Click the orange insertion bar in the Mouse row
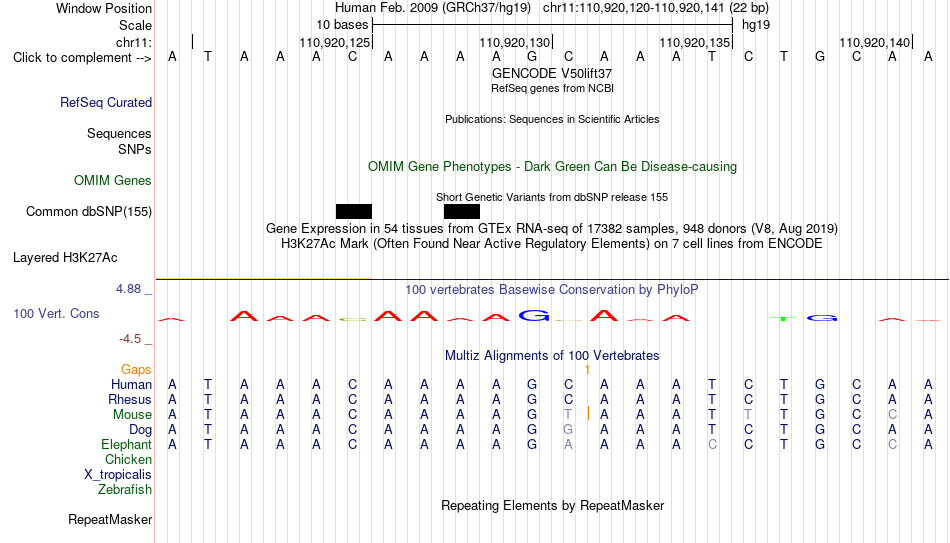Viewport: 950px width, 543px height. tap(588, 413)
